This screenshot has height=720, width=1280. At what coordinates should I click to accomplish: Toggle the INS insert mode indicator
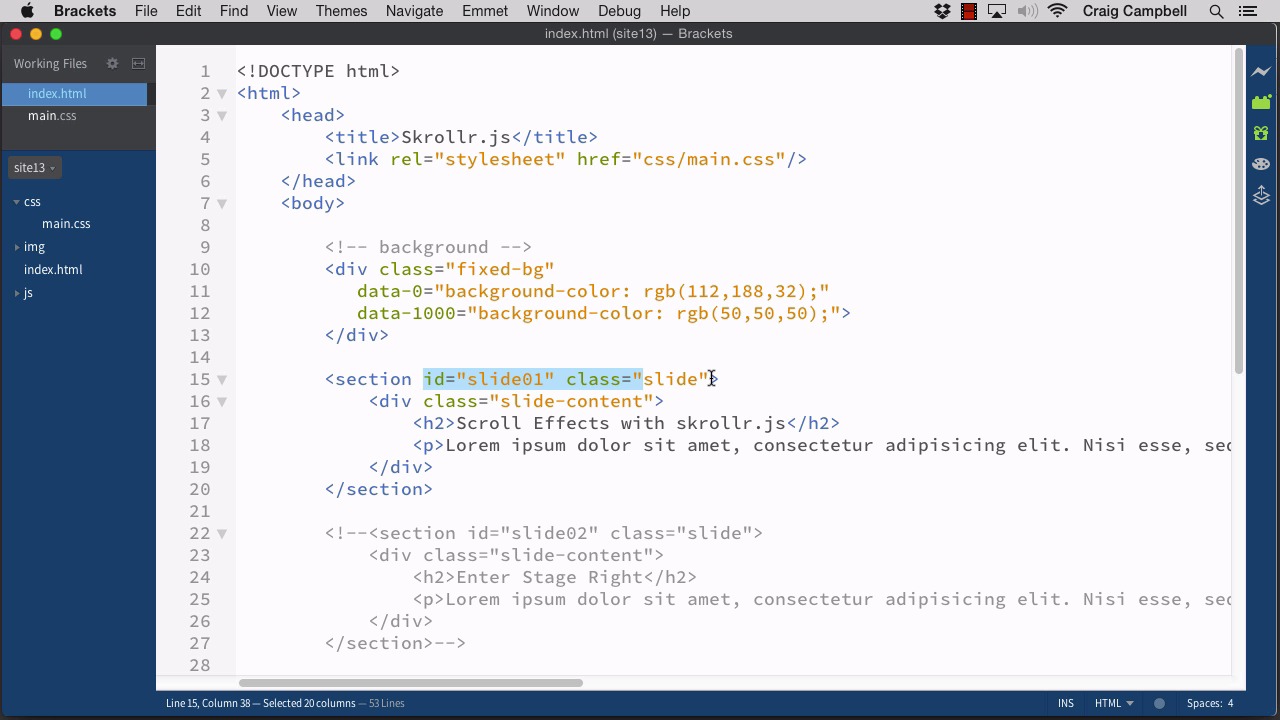coord(1066,703)
